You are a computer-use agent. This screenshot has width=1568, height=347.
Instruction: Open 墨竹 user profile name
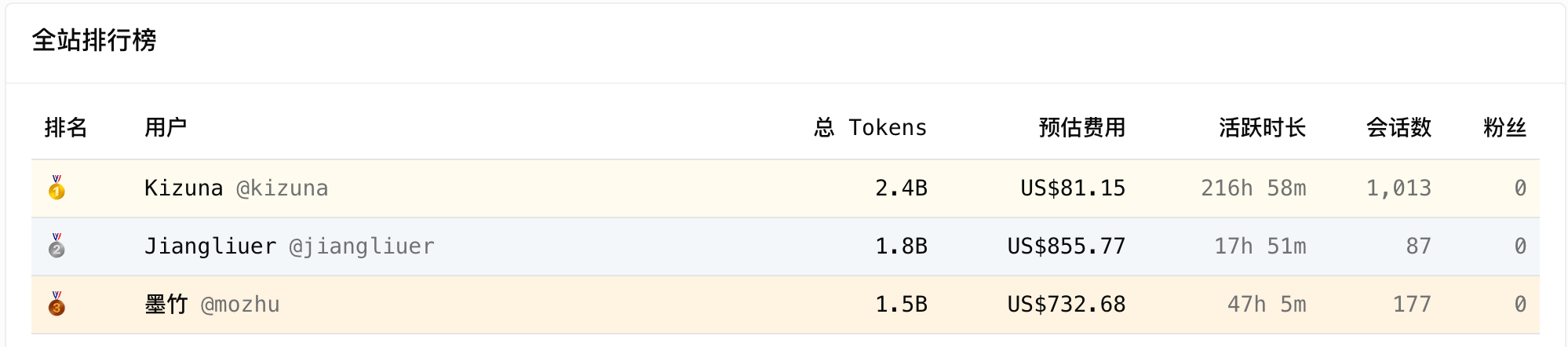pos(166,305)
